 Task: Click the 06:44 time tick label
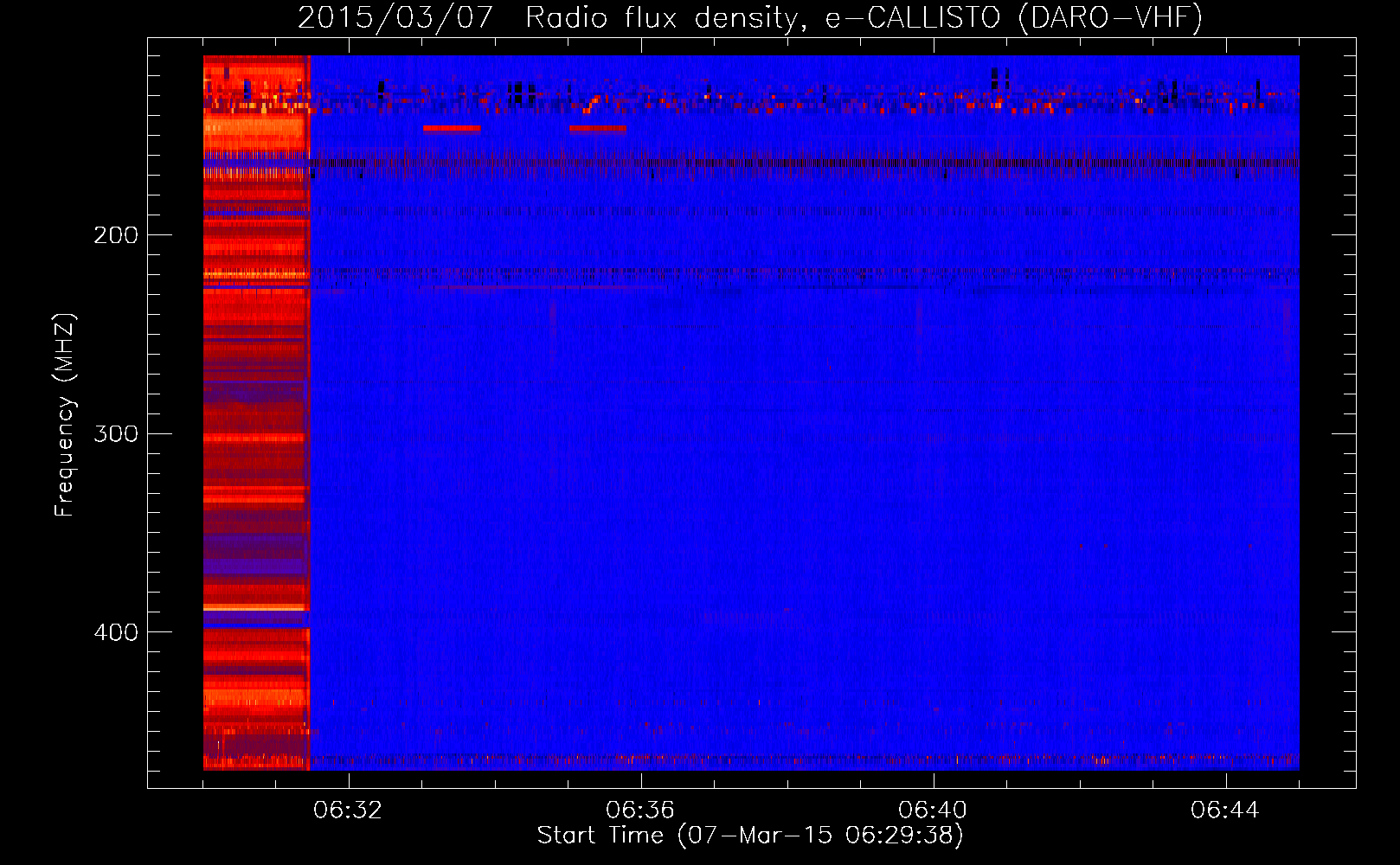pos(1225,811)
